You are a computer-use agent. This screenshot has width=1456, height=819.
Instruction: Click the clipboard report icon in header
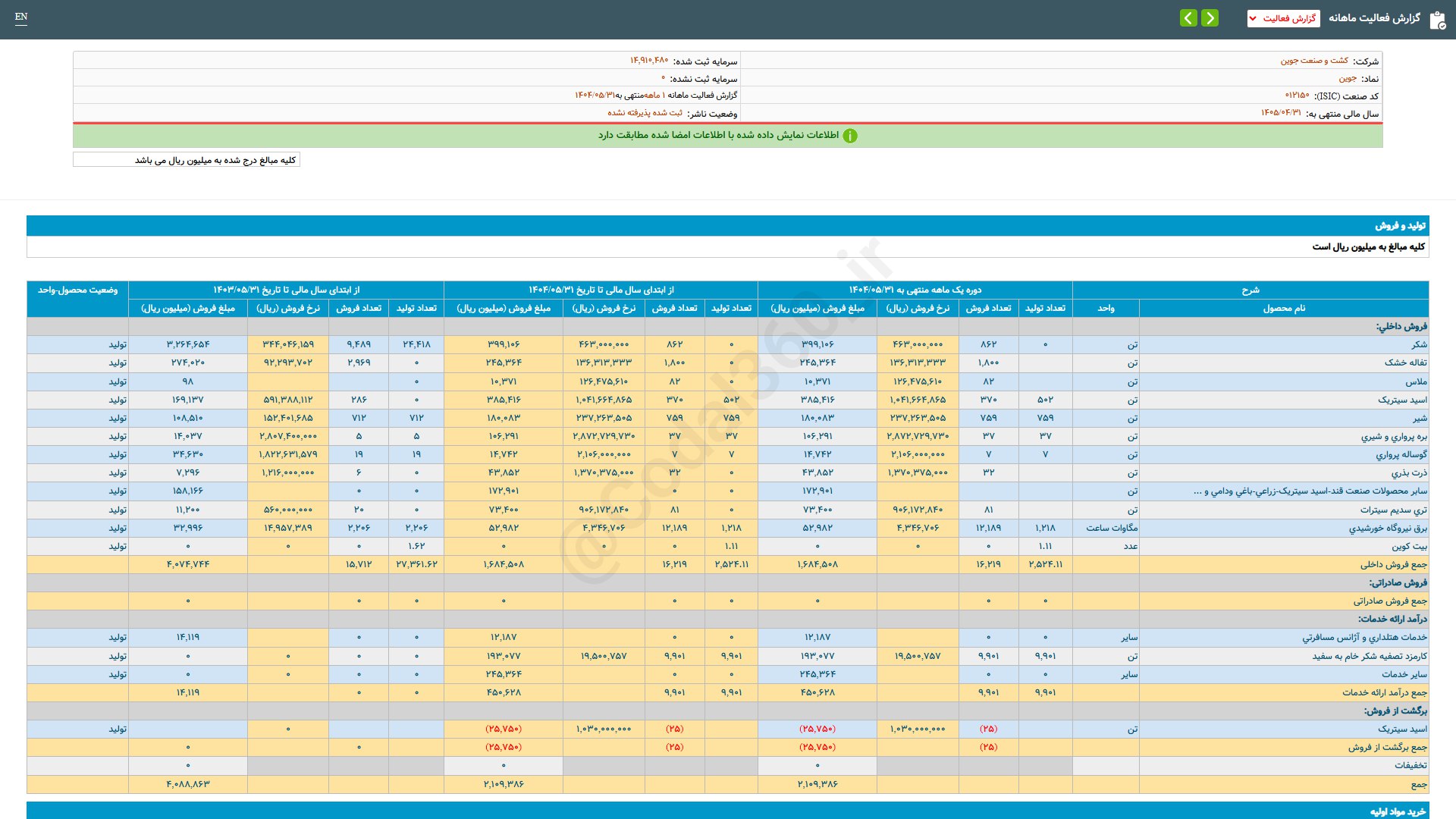coord(1437,20)
